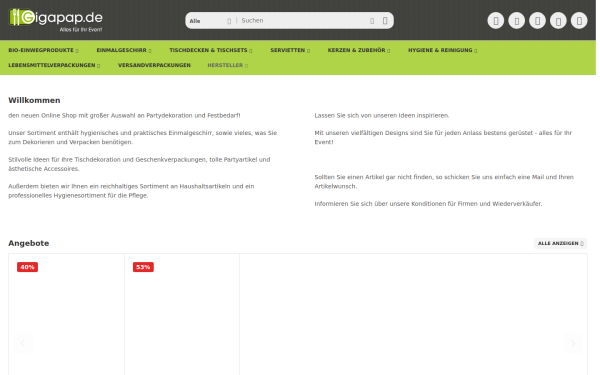This screenshot has height=375, width=600.
Task: Click the Alle Anzeigen button
Action: (x=560, y=243)
